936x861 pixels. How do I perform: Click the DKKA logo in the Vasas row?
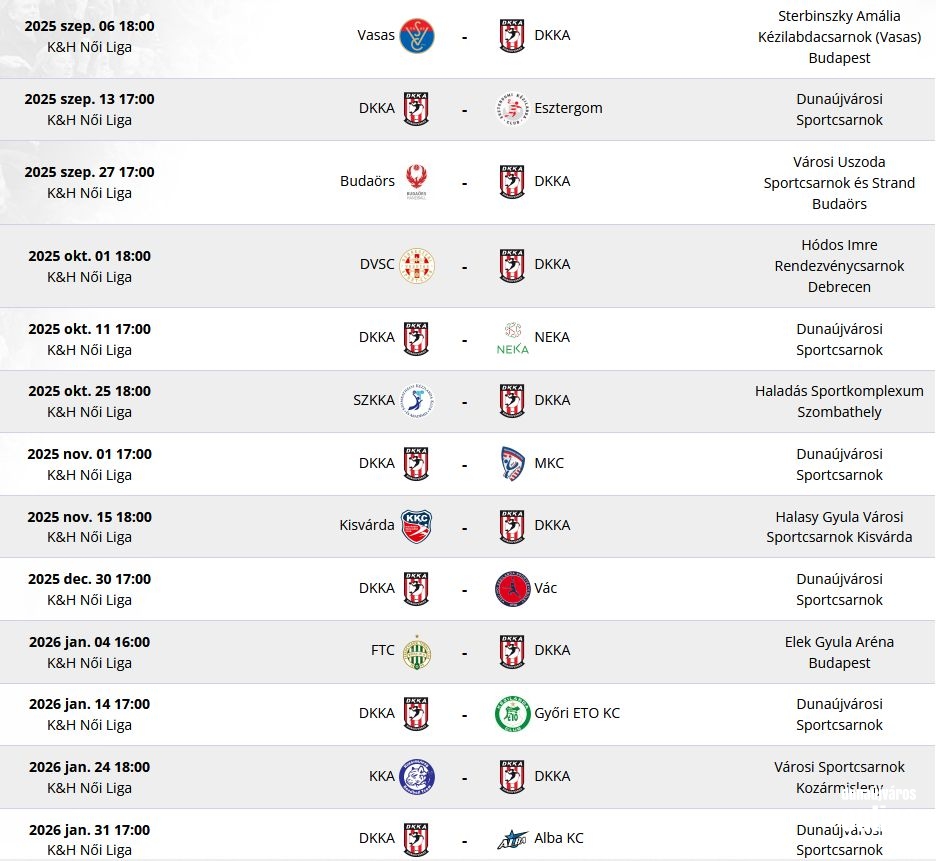[x=512, y=36]
